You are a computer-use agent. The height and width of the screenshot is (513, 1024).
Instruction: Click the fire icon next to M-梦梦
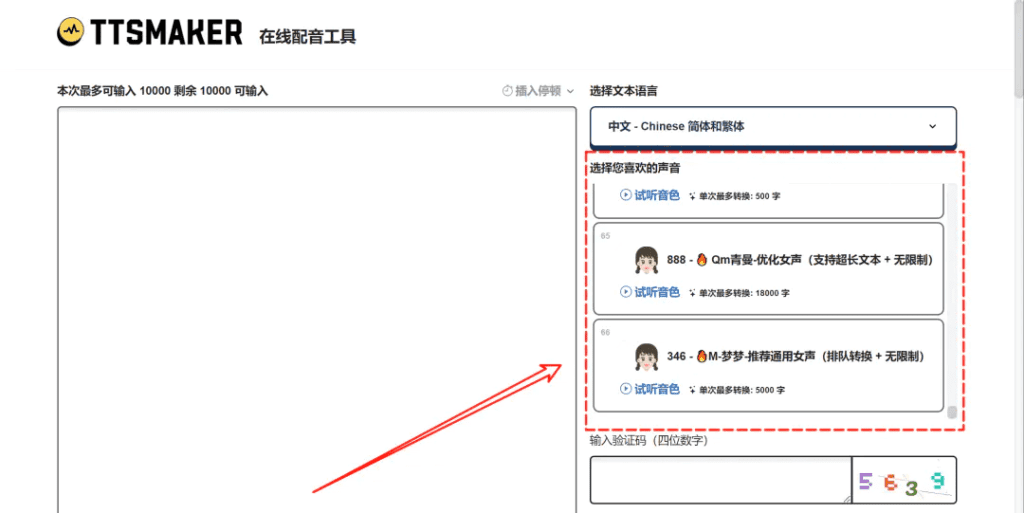pyautogui.click(x=702, y=356)
